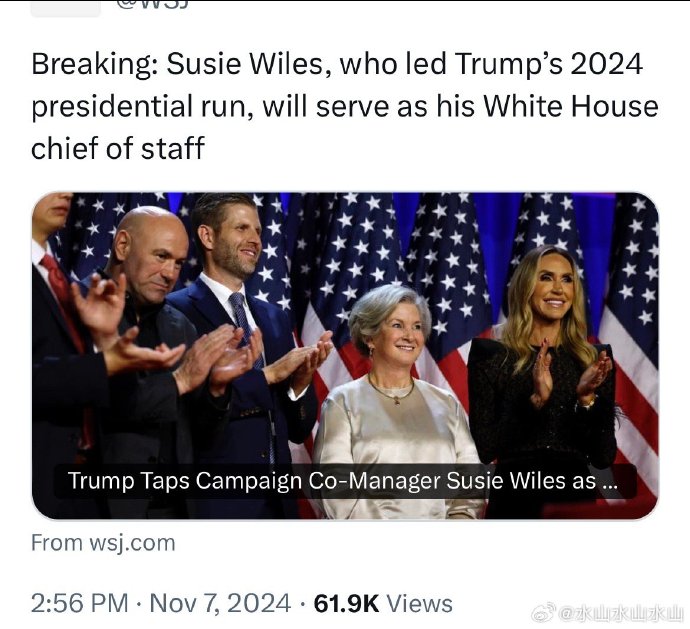Open the article preview photo card

click(345, 356)
